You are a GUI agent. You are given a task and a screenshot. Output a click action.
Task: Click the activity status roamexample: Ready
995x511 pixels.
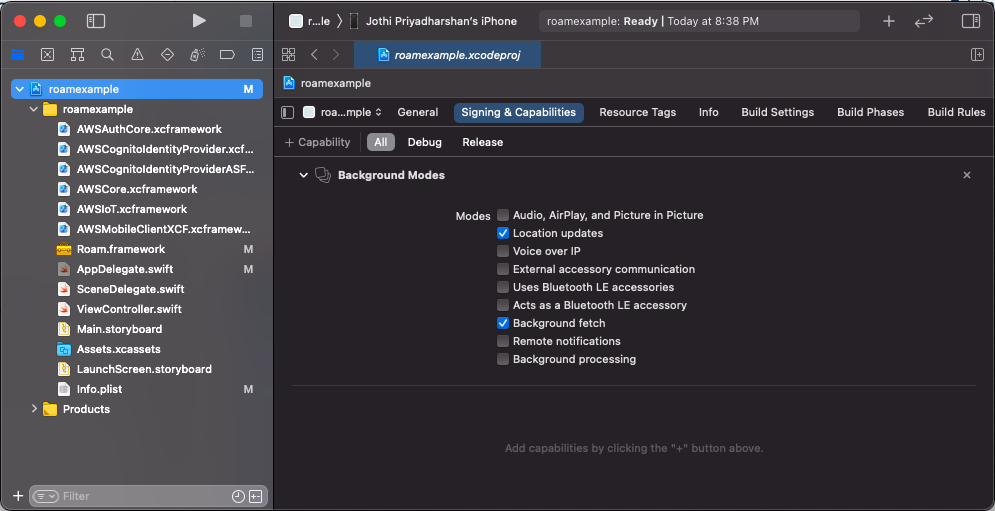[x=699, y=21]
